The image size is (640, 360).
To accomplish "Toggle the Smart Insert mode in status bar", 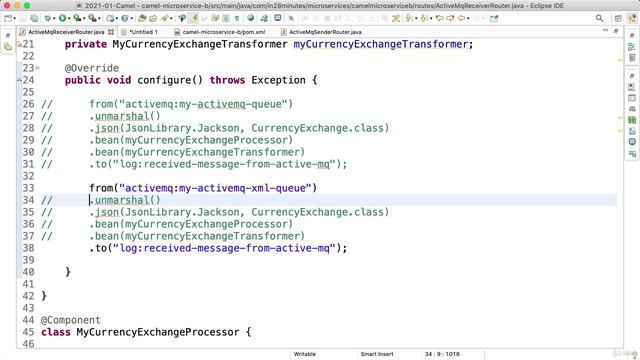I will (377, 354).
